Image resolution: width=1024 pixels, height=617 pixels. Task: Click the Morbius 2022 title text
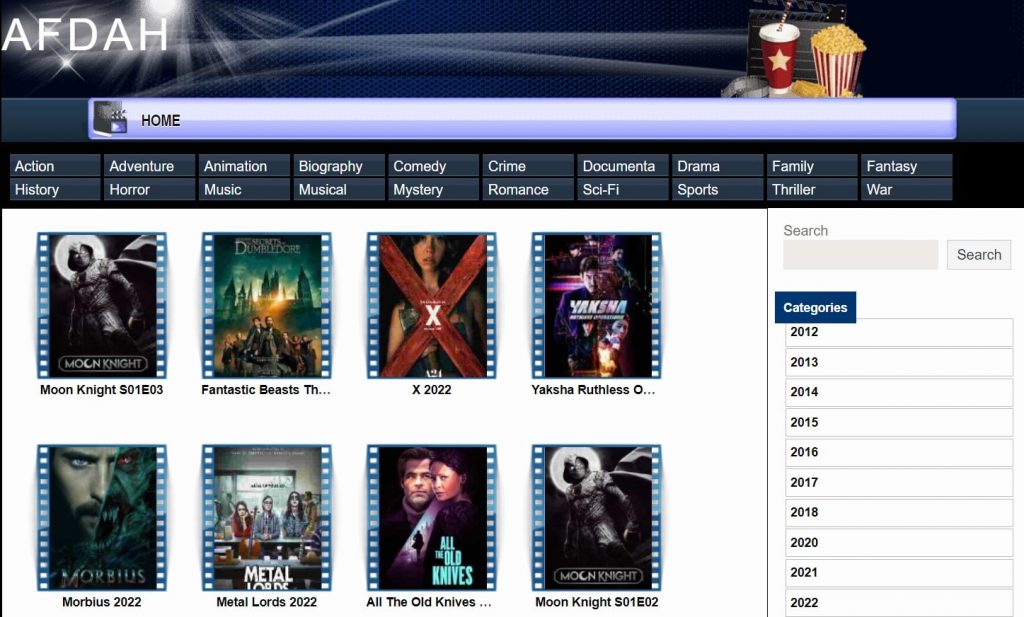102,602
